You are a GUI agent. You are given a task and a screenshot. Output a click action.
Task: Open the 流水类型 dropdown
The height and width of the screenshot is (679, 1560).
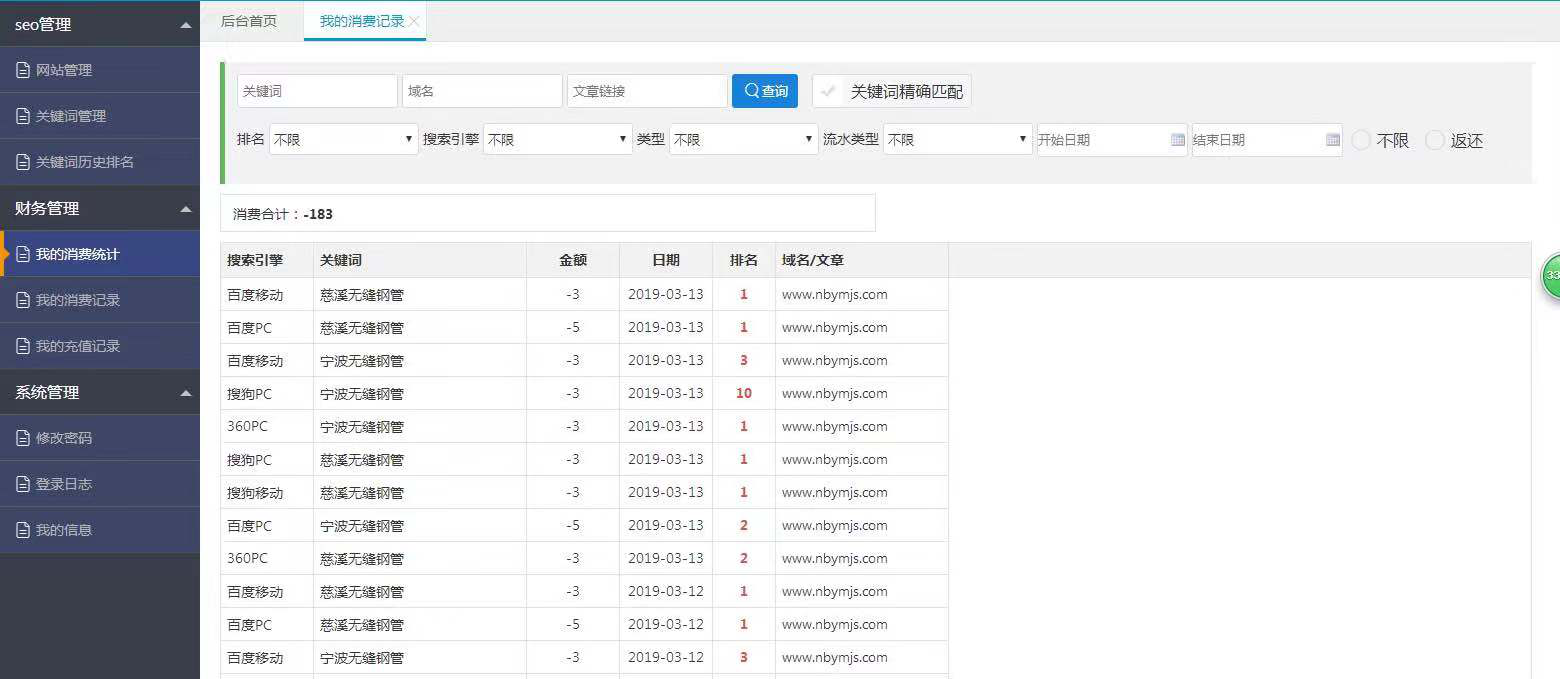click(957, 140)
